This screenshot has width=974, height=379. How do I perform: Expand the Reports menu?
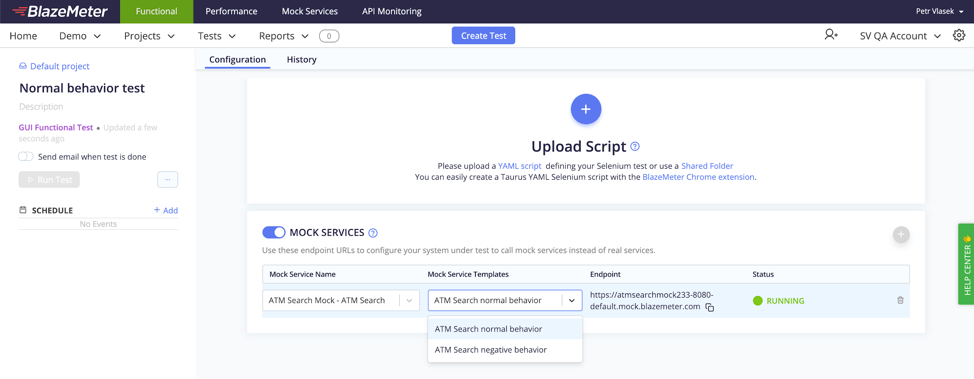(284, 36)
